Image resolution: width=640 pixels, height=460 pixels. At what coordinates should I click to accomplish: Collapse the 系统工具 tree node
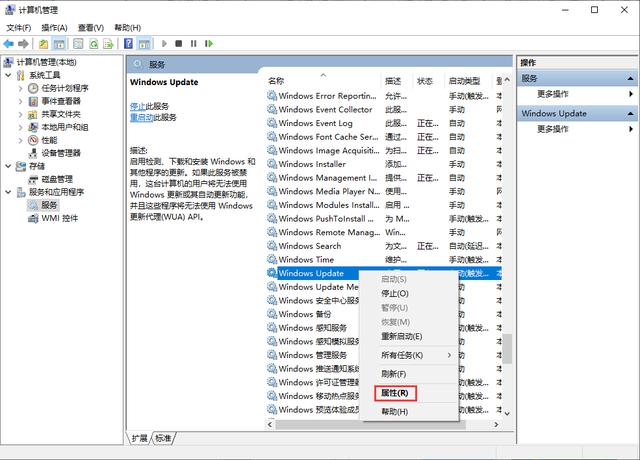(8, 75)
